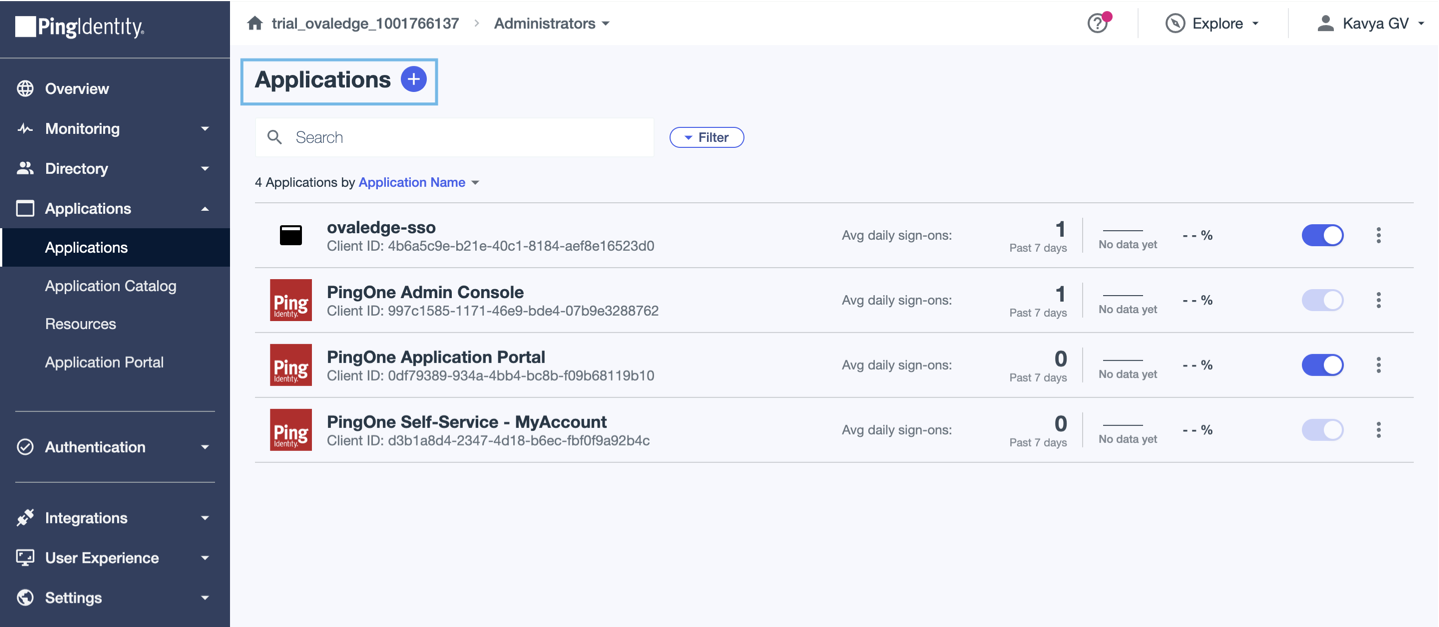Open the help question mark icon
The image size is (1439, 627).
[1097, 23]
